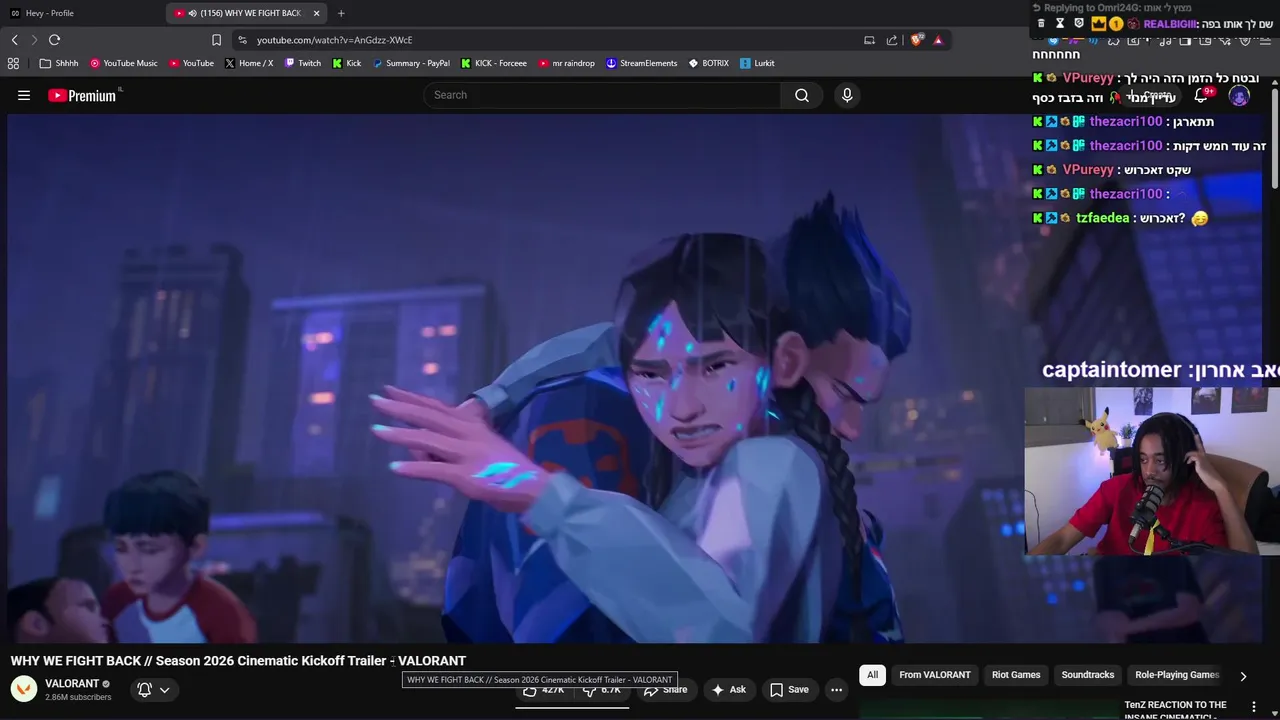Open the apps grid icon in bookmarks bar

13,63
